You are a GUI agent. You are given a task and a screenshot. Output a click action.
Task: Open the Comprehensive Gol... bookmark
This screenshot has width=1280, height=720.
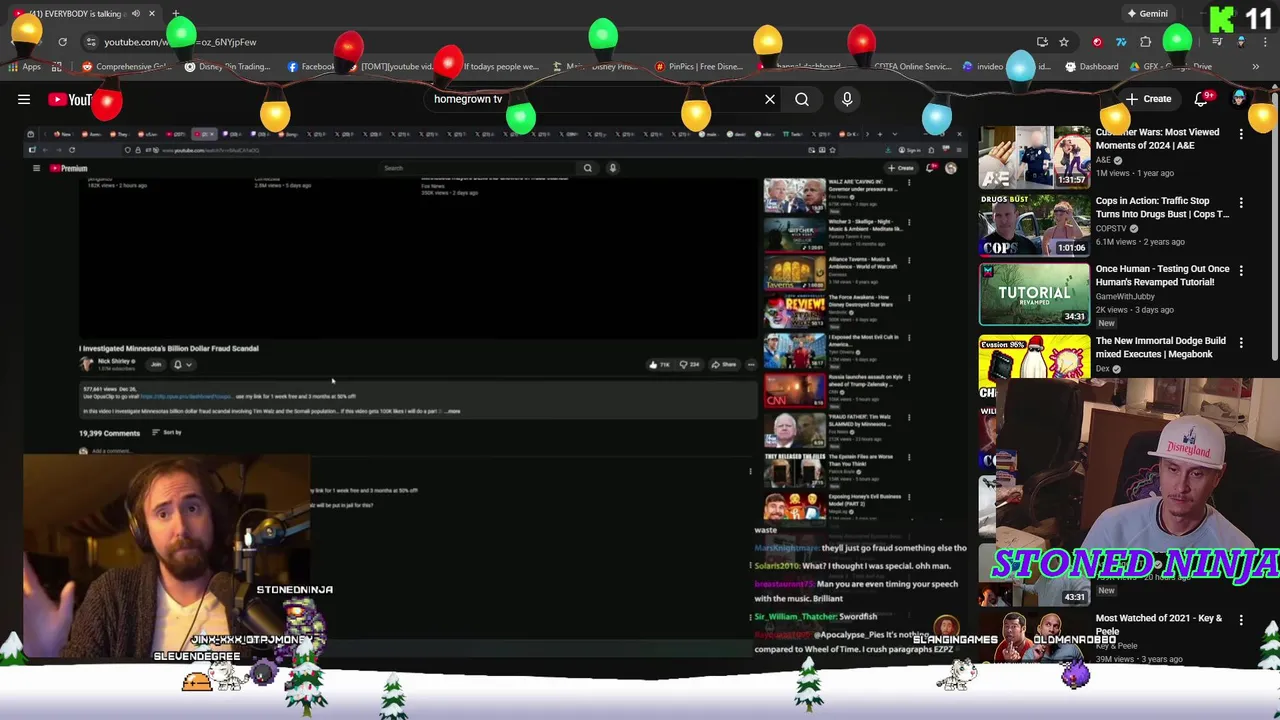(x=127, y=67)
